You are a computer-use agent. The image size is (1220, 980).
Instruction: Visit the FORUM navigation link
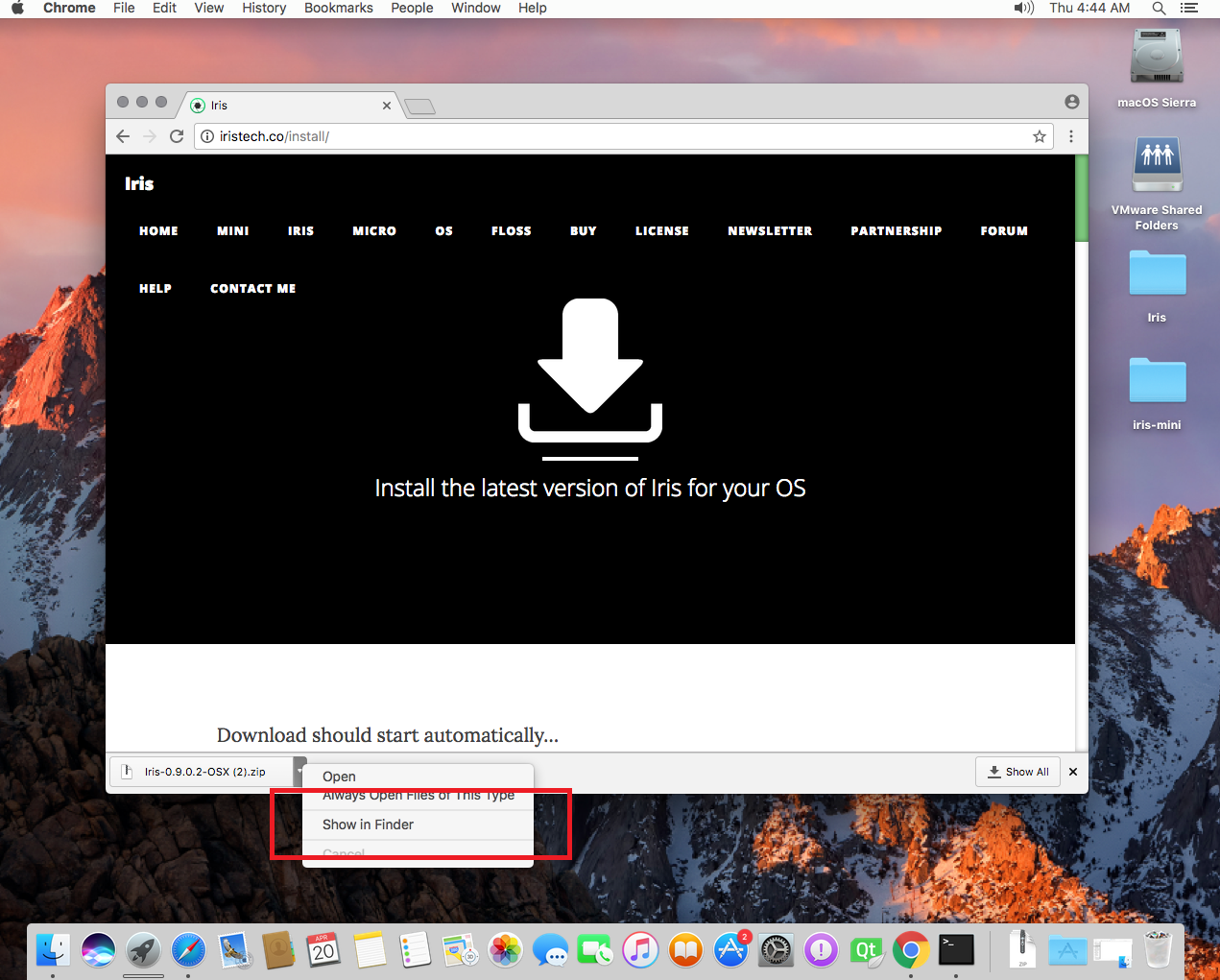1004,231
